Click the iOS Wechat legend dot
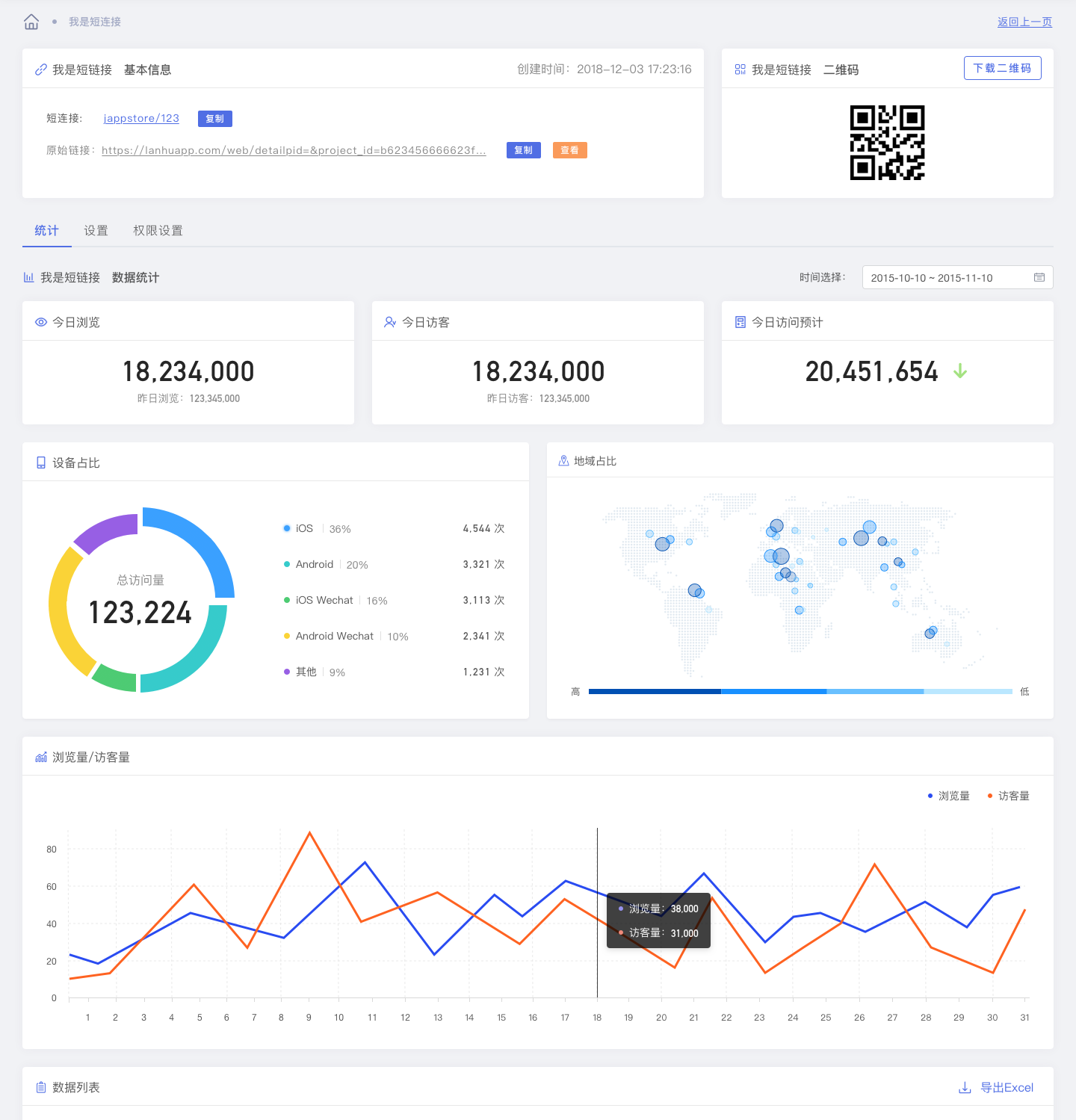1076x1120 pixels. tap(287, 600)
